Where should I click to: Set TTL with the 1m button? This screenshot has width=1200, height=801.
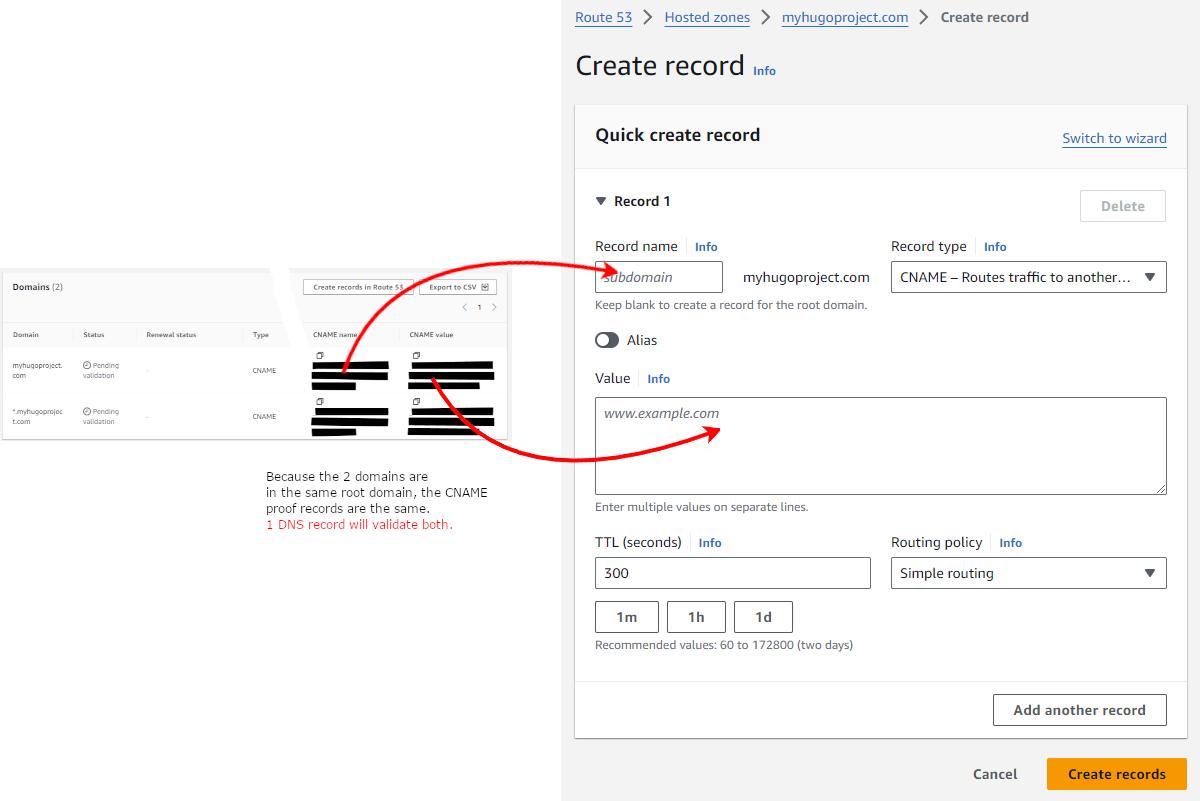627,617
